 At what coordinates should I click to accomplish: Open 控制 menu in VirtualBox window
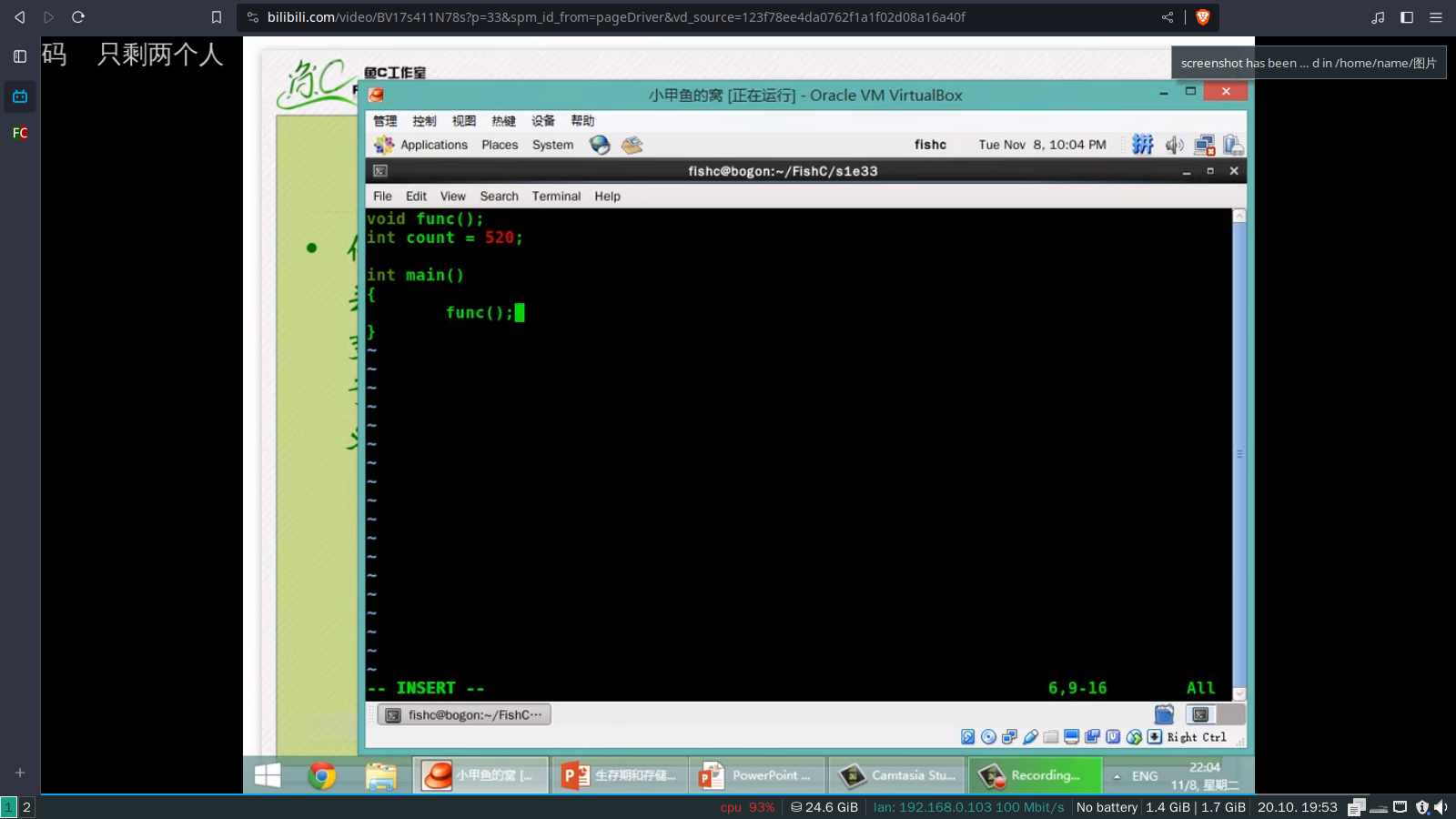click(x=424, y=121)
